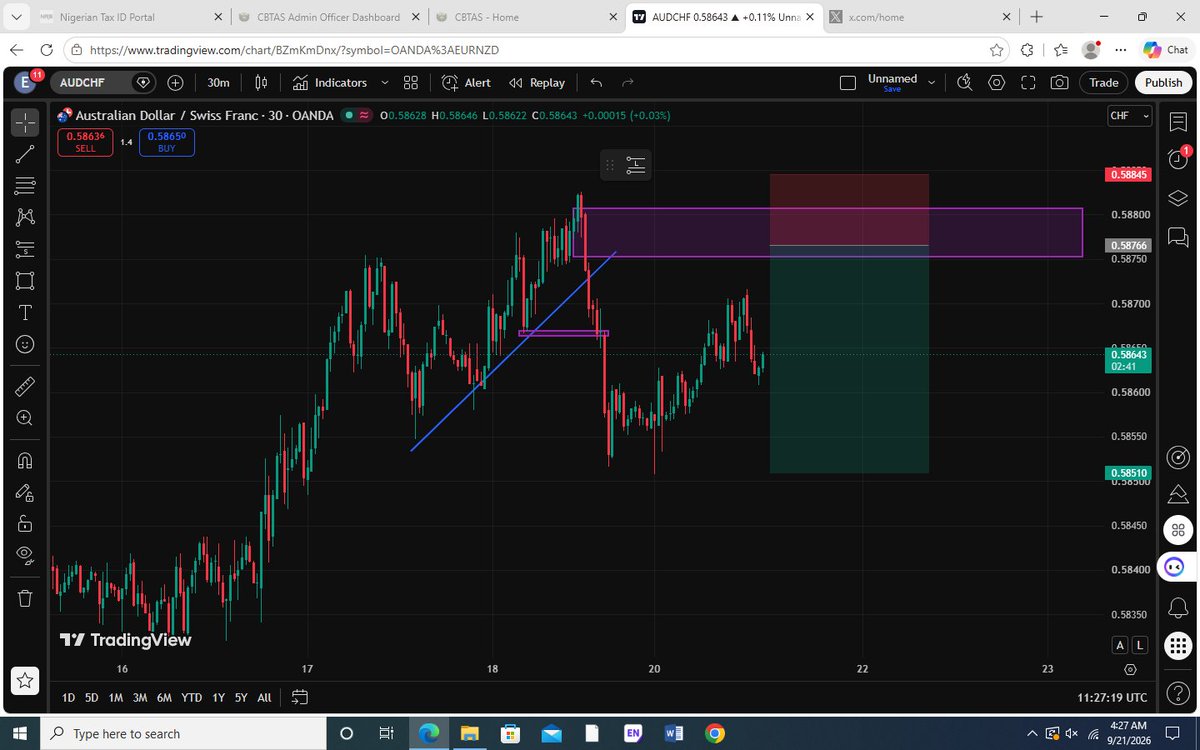1200x750 pixels.
Task: Remove drawings with trash icon
Action: [x=25, y=598]
